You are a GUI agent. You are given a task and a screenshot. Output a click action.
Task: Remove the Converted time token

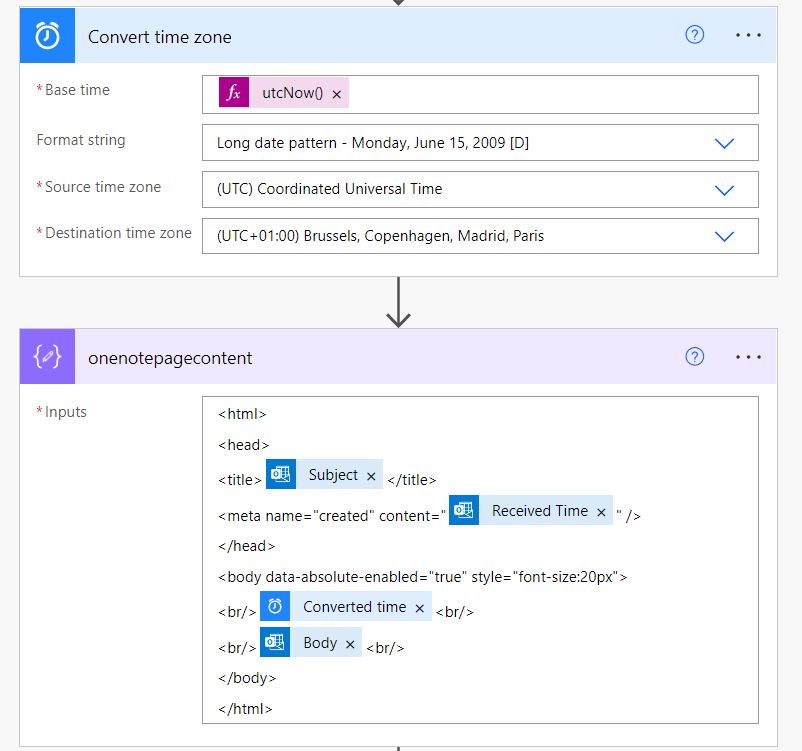coord(419,608)
